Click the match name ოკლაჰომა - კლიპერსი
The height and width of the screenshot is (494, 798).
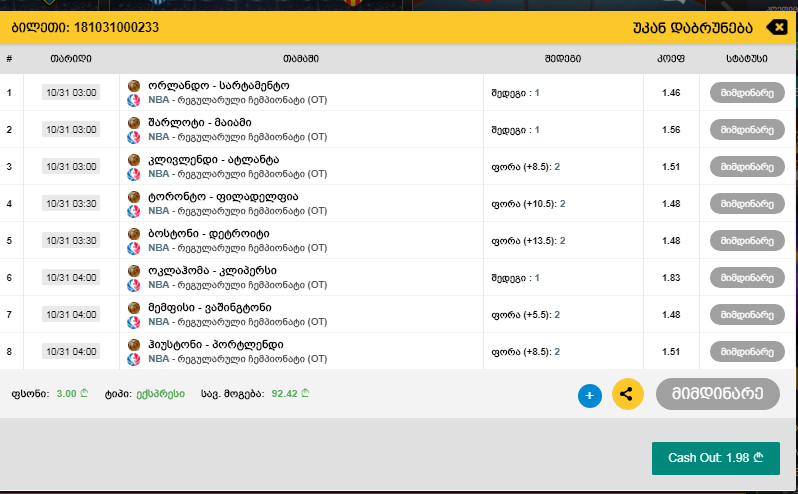212,271
